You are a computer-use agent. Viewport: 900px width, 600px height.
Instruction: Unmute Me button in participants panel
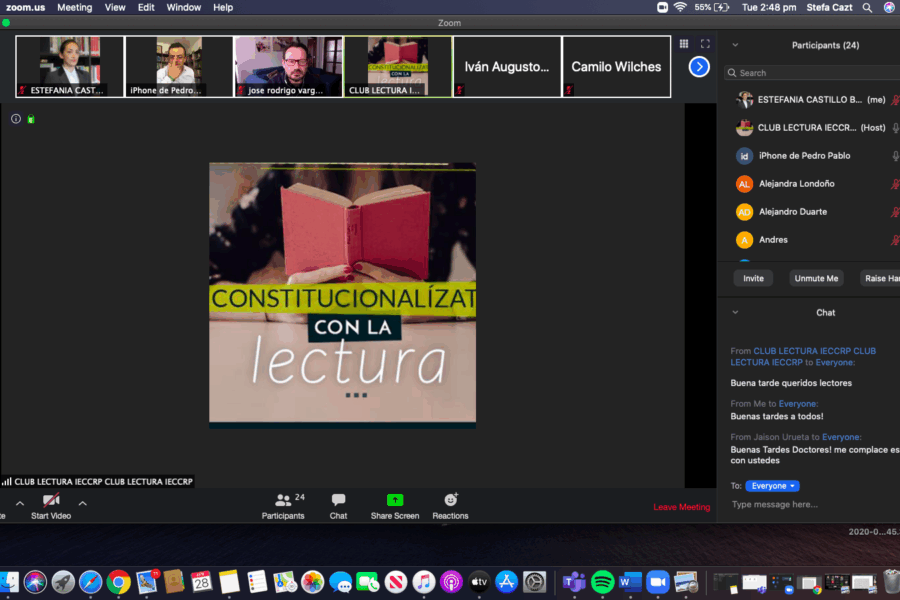816,278
